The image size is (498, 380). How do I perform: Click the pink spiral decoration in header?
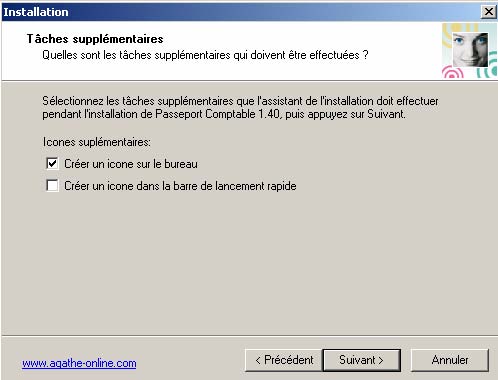452,73
